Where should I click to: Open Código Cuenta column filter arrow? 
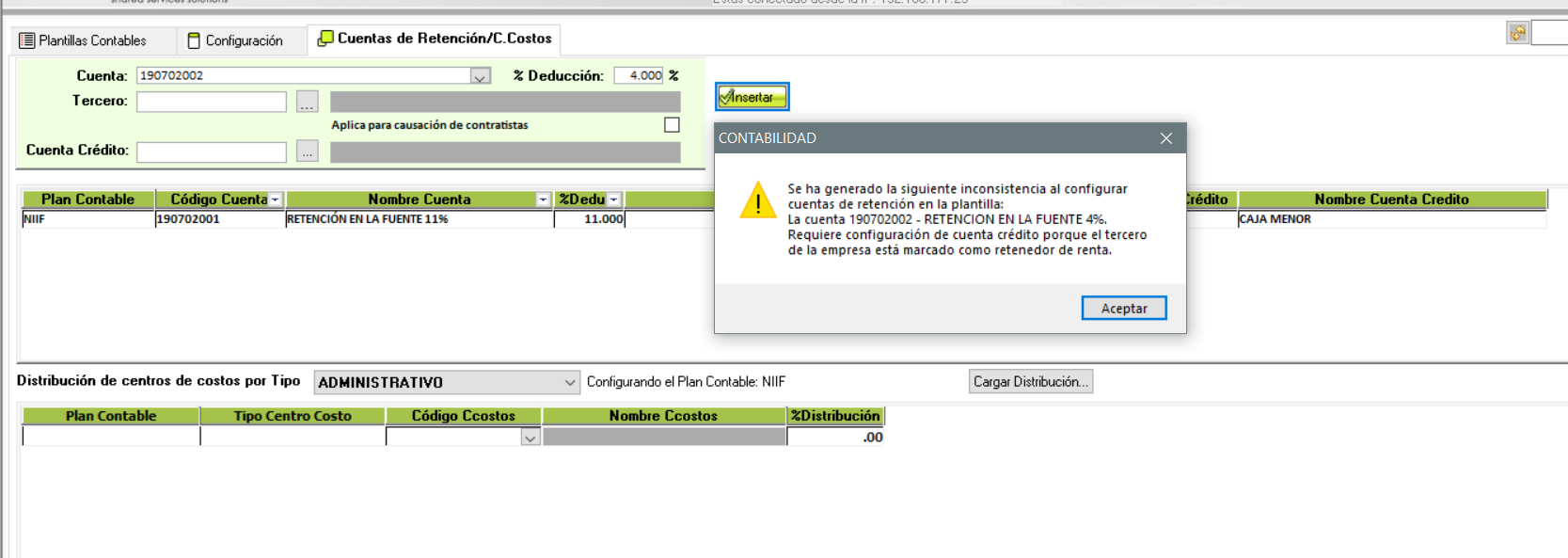[275, 199]
